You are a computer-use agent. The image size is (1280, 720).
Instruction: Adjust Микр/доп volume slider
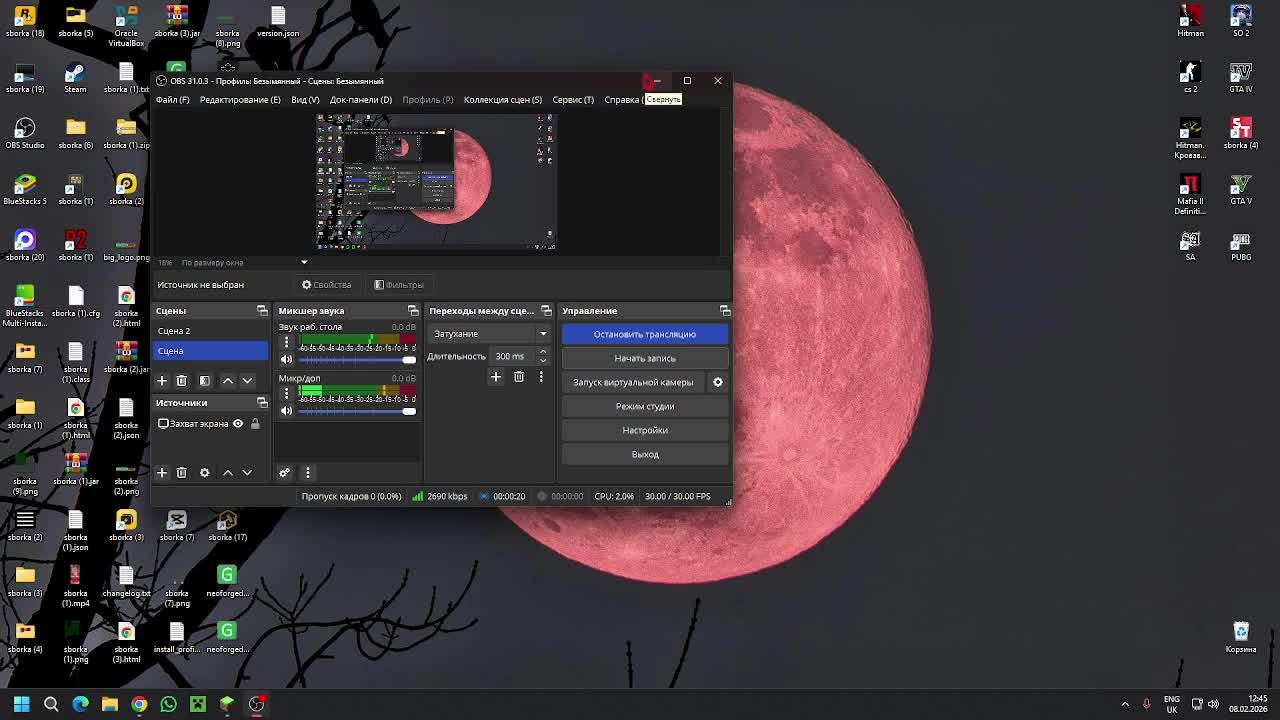[x=357, y=411]
